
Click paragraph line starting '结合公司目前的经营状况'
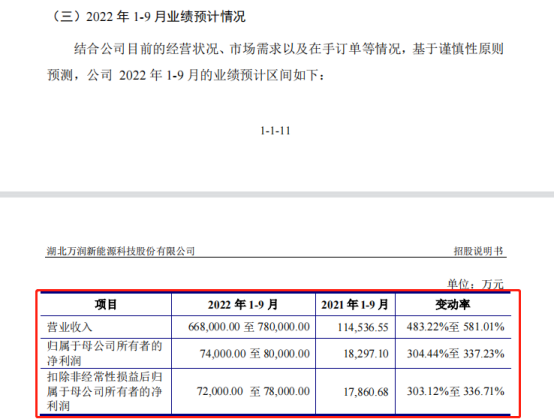(289, 49)
